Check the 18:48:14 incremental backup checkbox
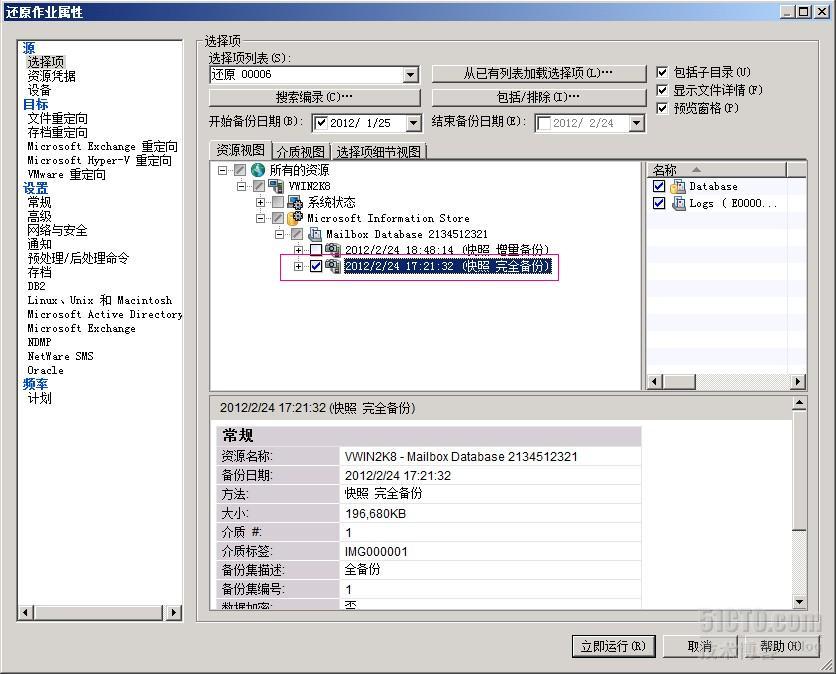The image size is (836, 674). tap(316, 250)
